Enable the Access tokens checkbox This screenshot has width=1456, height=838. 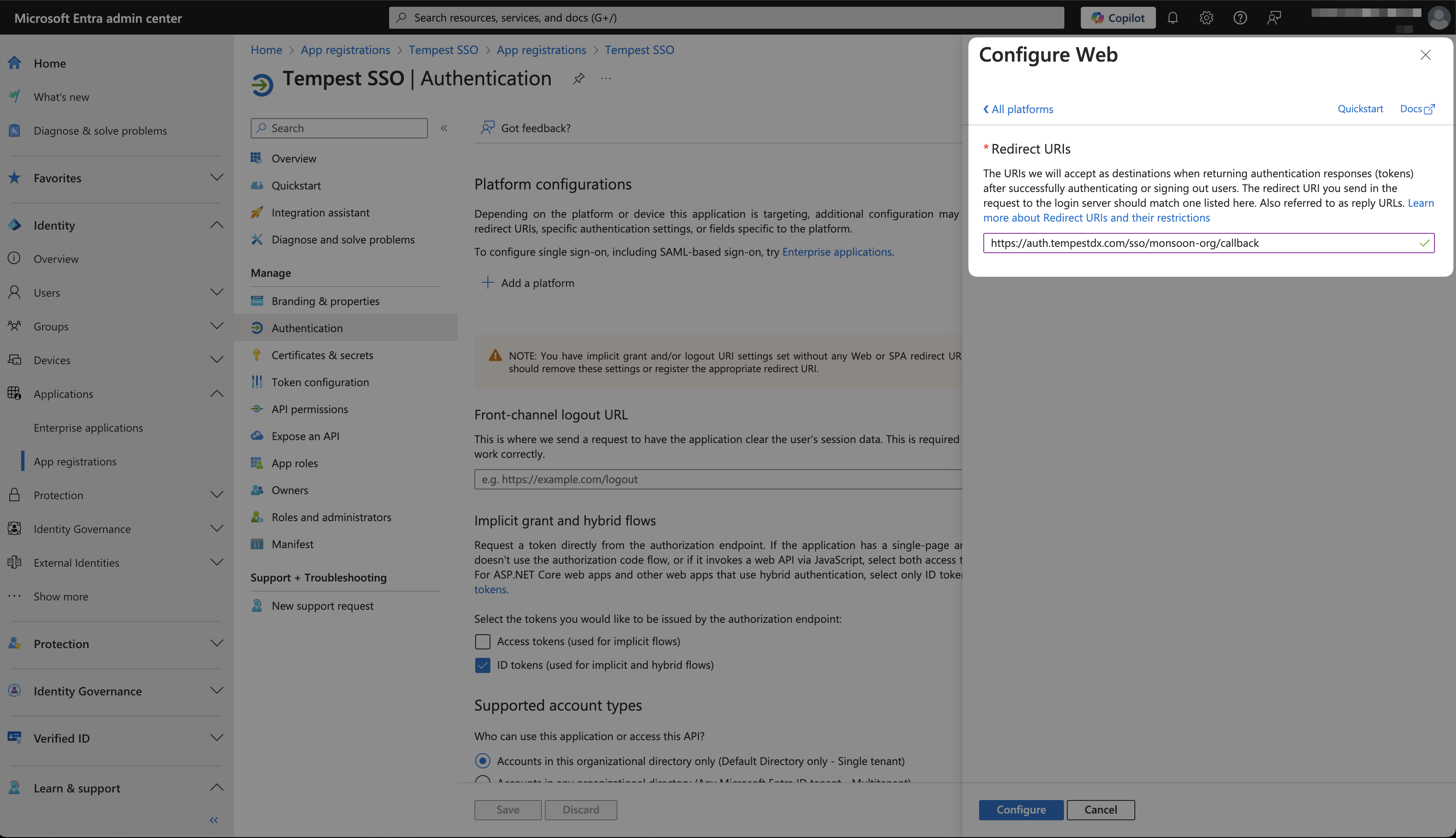point(482,641)
